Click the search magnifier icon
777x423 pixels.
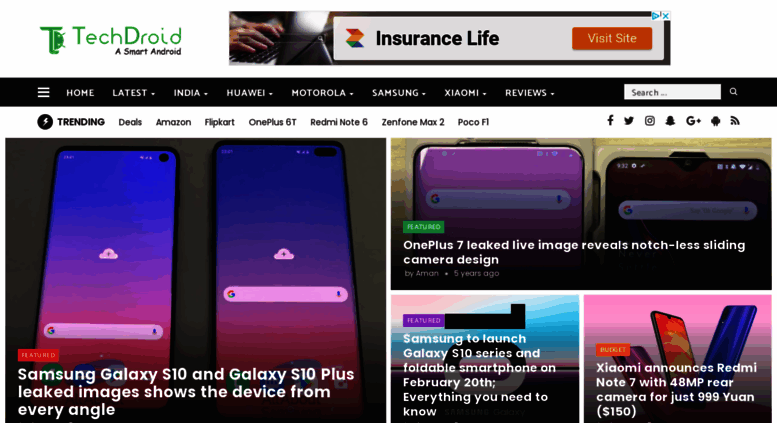(x=733, y=92)
